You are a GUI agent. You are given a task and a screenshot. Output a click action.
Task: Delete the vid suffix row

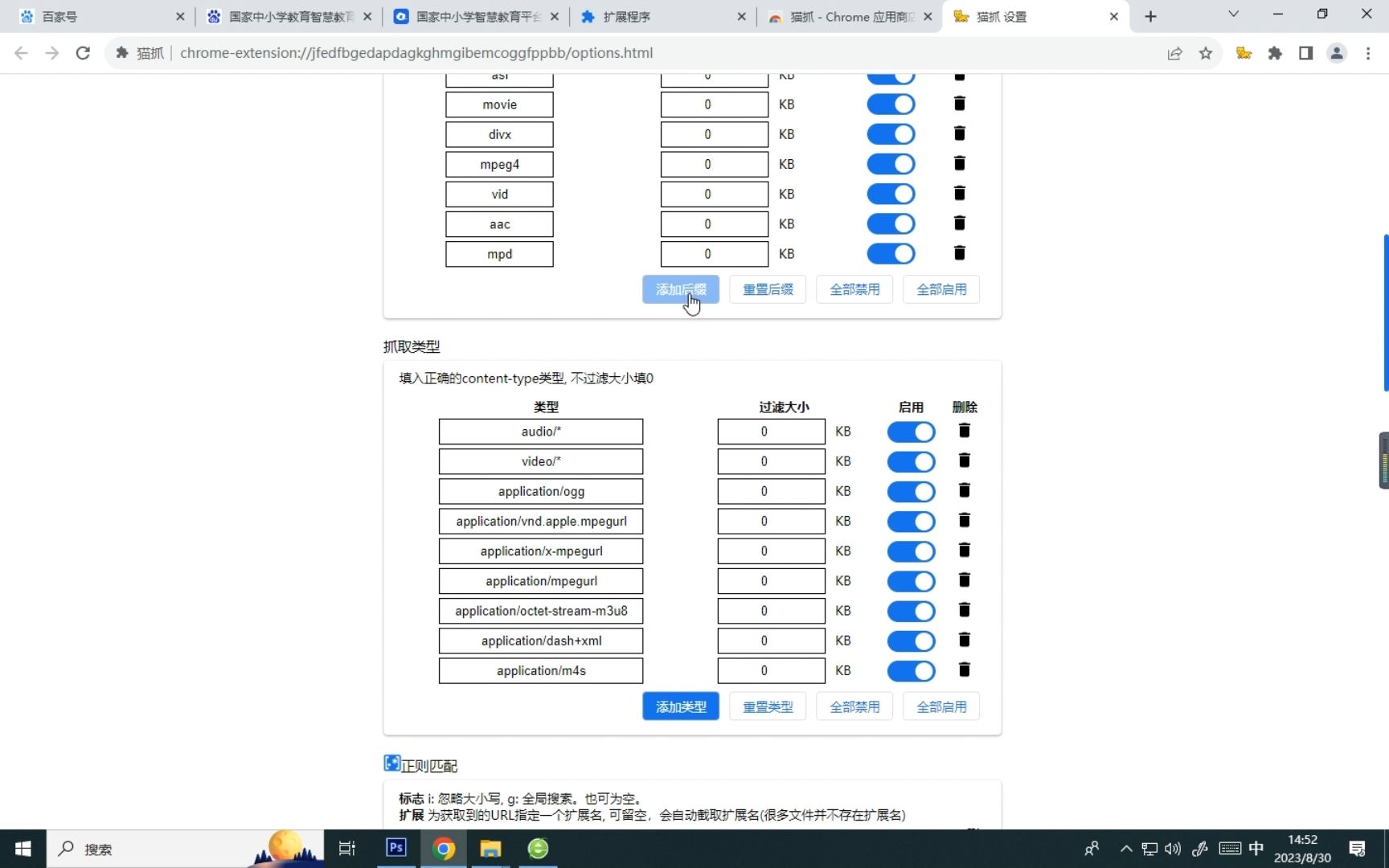[959, 193]
